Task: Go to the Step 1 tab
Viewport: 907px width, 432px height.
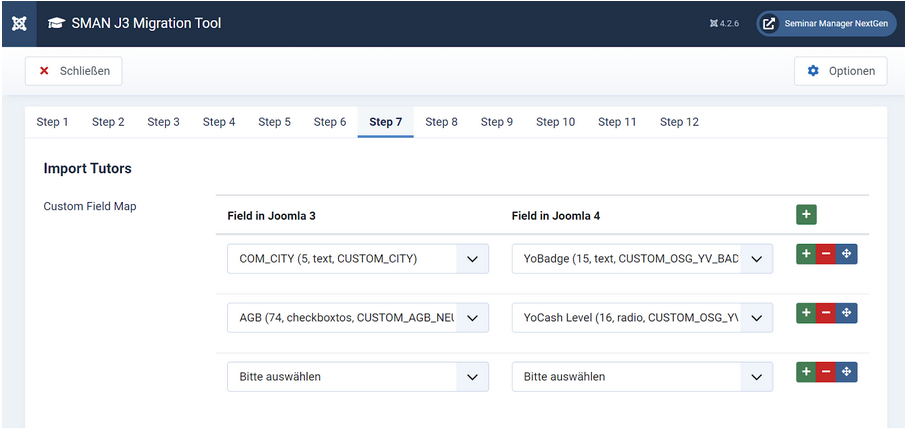Action: coord(53,122)
